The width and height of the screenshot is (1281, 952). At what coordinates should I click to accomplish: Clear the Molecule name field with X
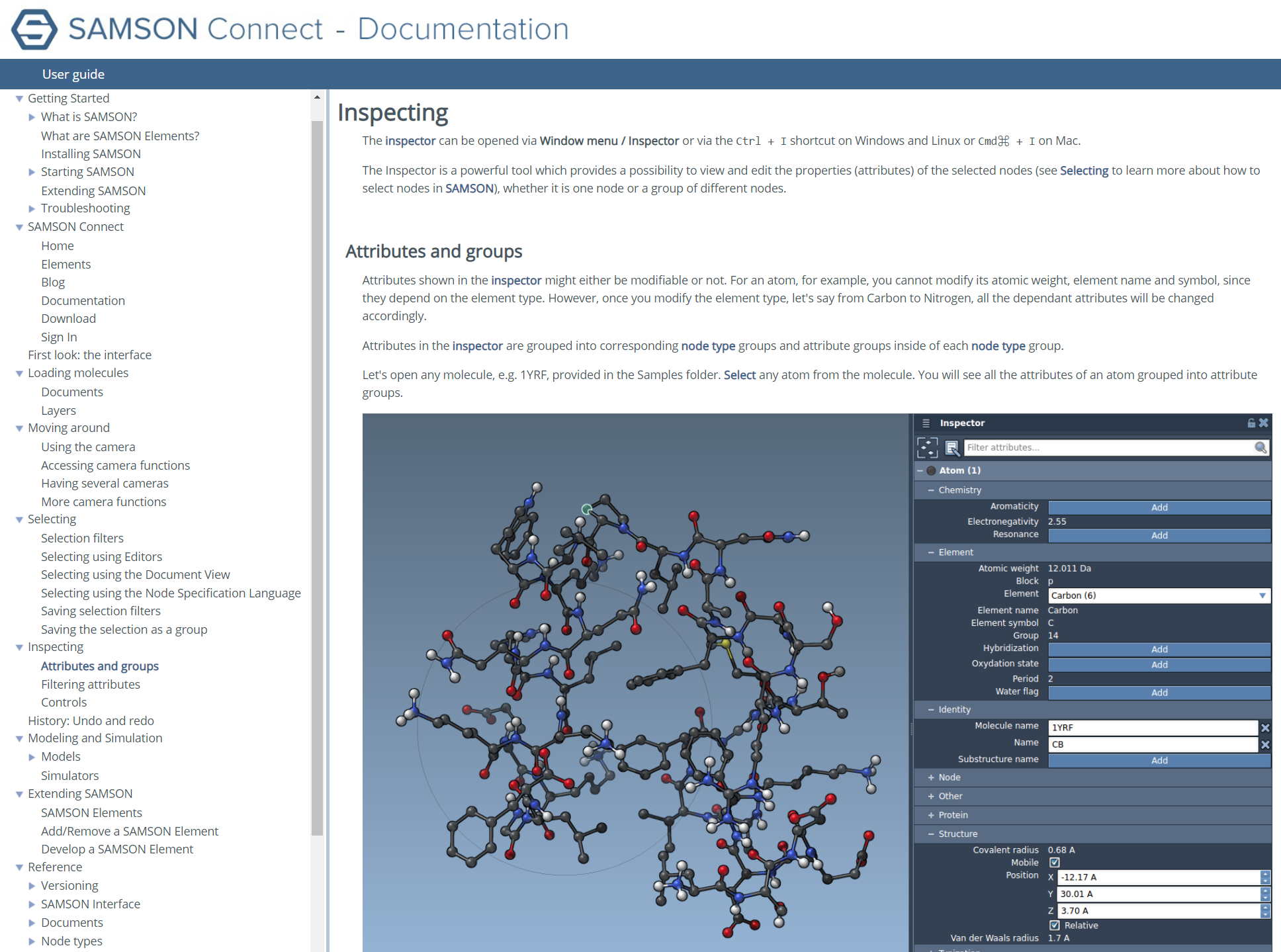[x=1265, y=728]
